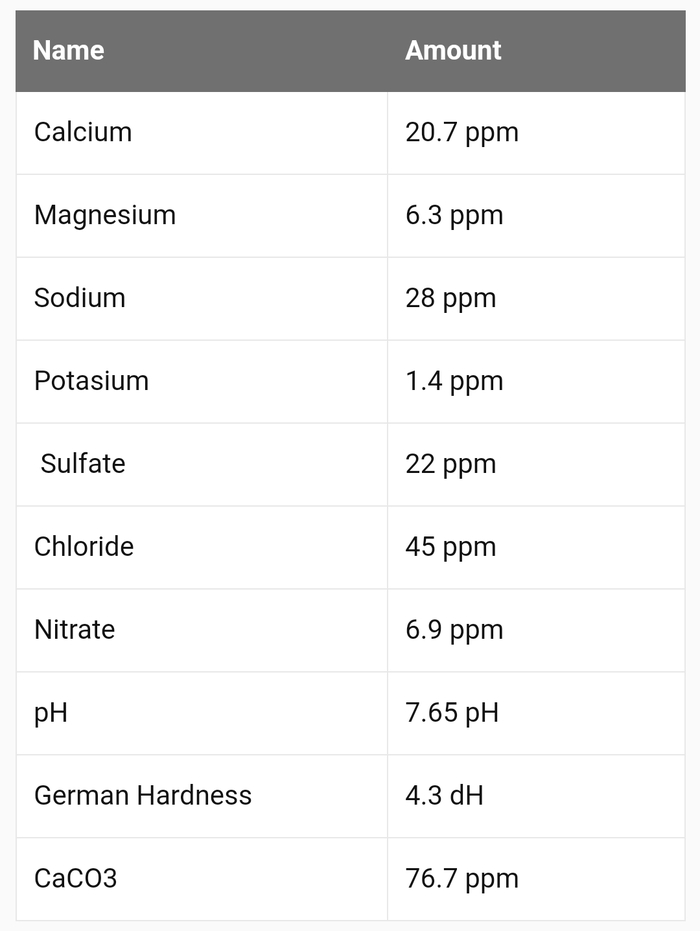Screen dimensions: 700x931
Task: Select the German Hardness row label
Action: tap(143, 796)
